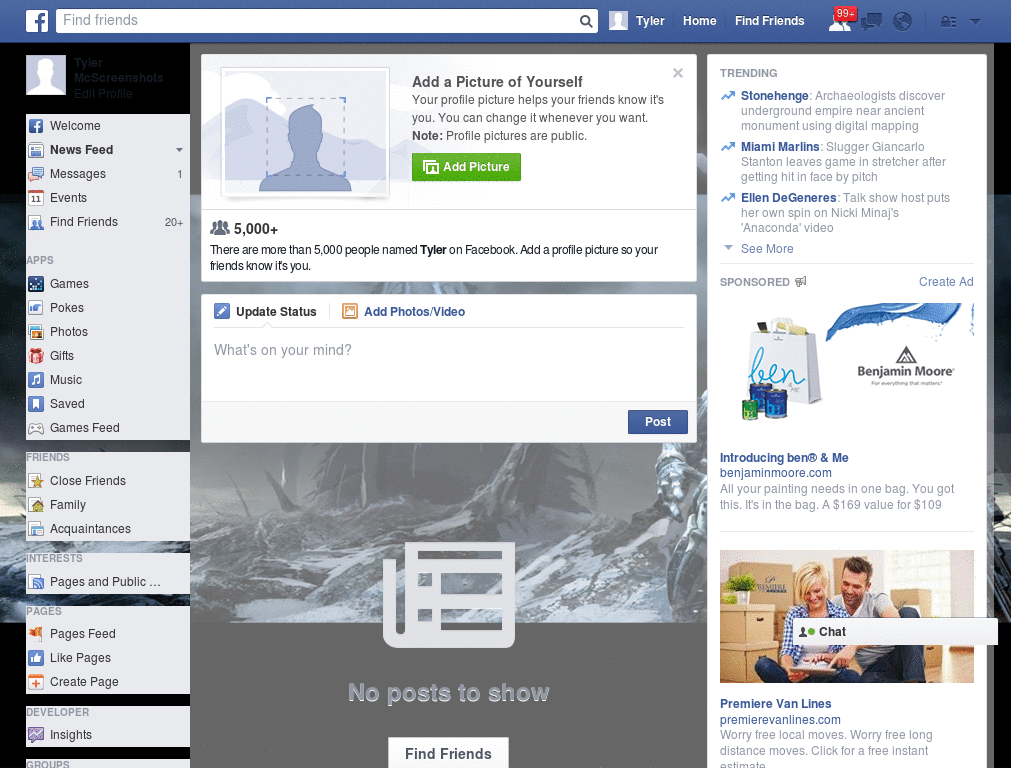Open Edit Profile link under name
Screen dimensions: 1024x768
tap(103, 93)
